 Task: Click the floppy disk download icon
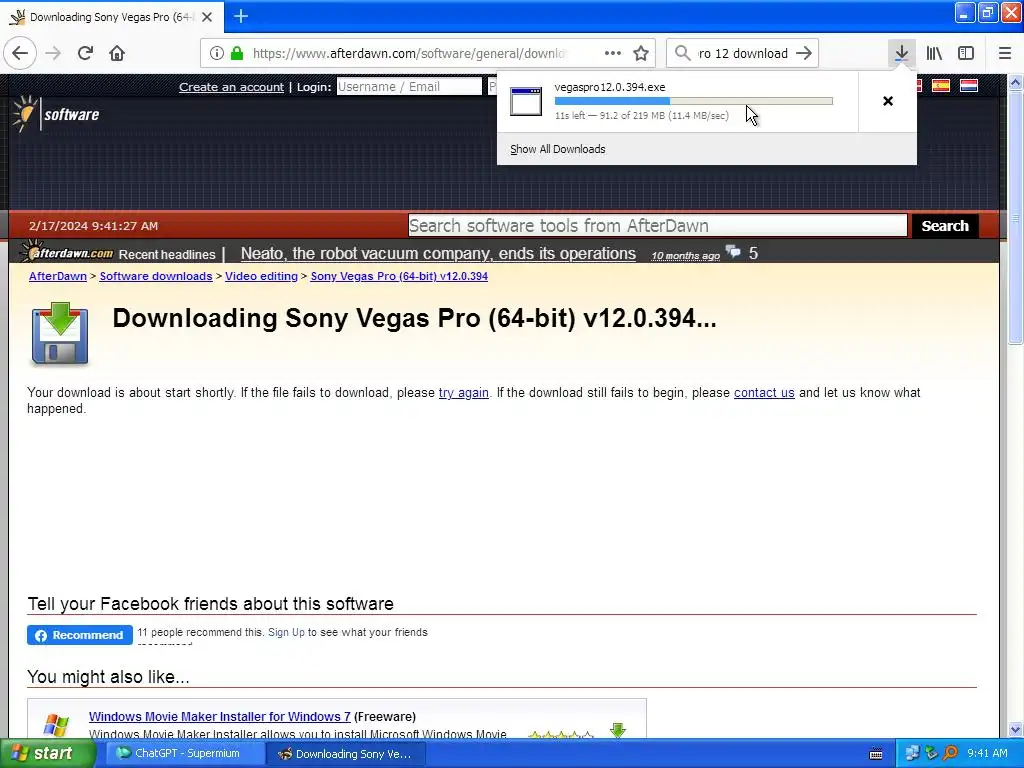tap(59, 333)
